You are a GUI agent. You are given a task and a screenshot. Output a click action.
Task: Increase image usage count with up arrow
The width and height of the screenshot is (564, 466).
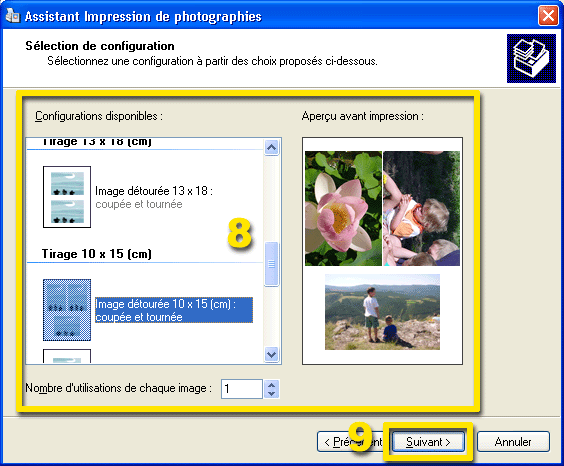coord(272,385)
